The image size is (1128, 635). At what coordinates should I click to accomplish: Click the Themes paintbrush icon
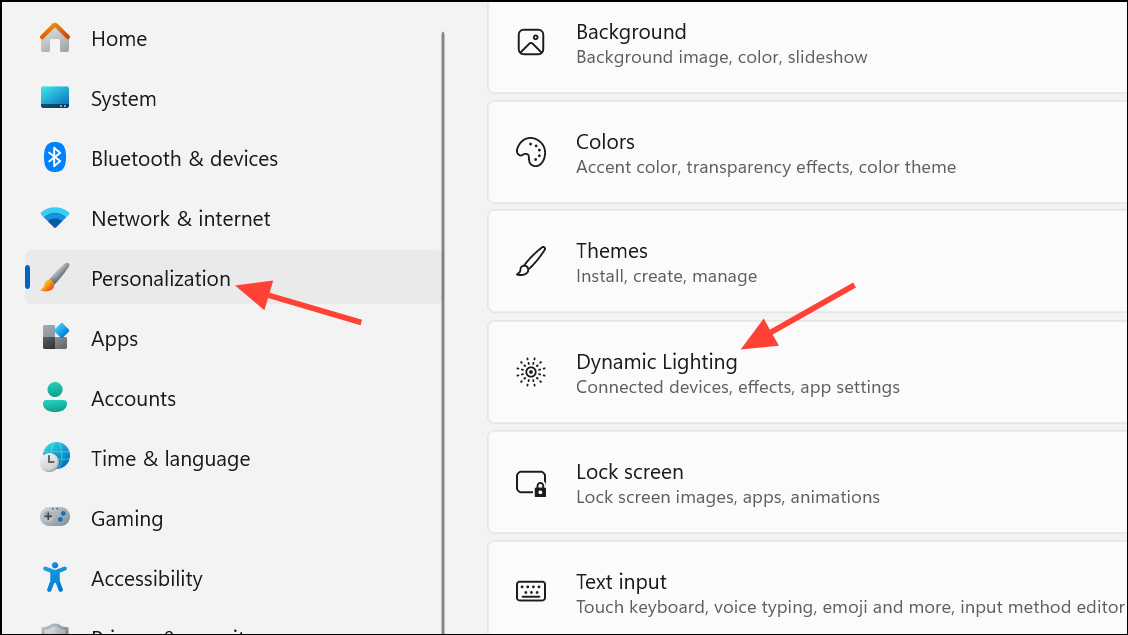531,262
